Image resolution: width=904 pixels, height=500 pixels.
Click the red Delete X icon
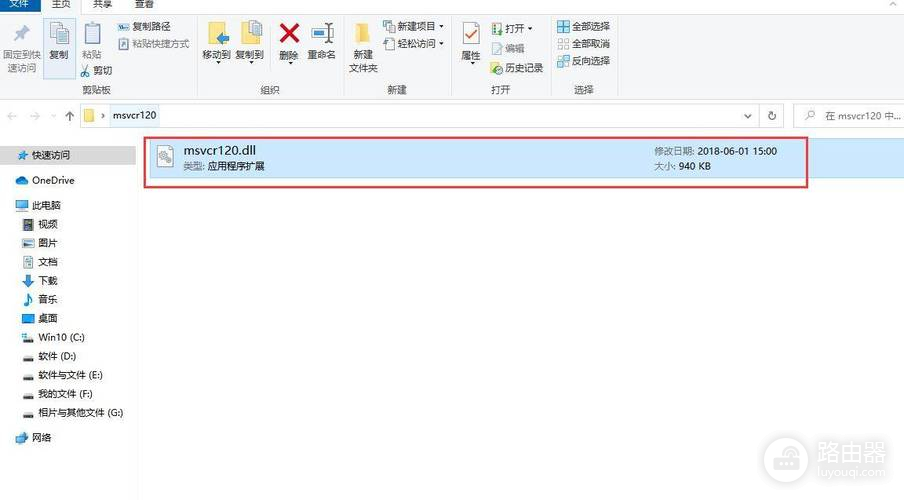click(289, 33)
